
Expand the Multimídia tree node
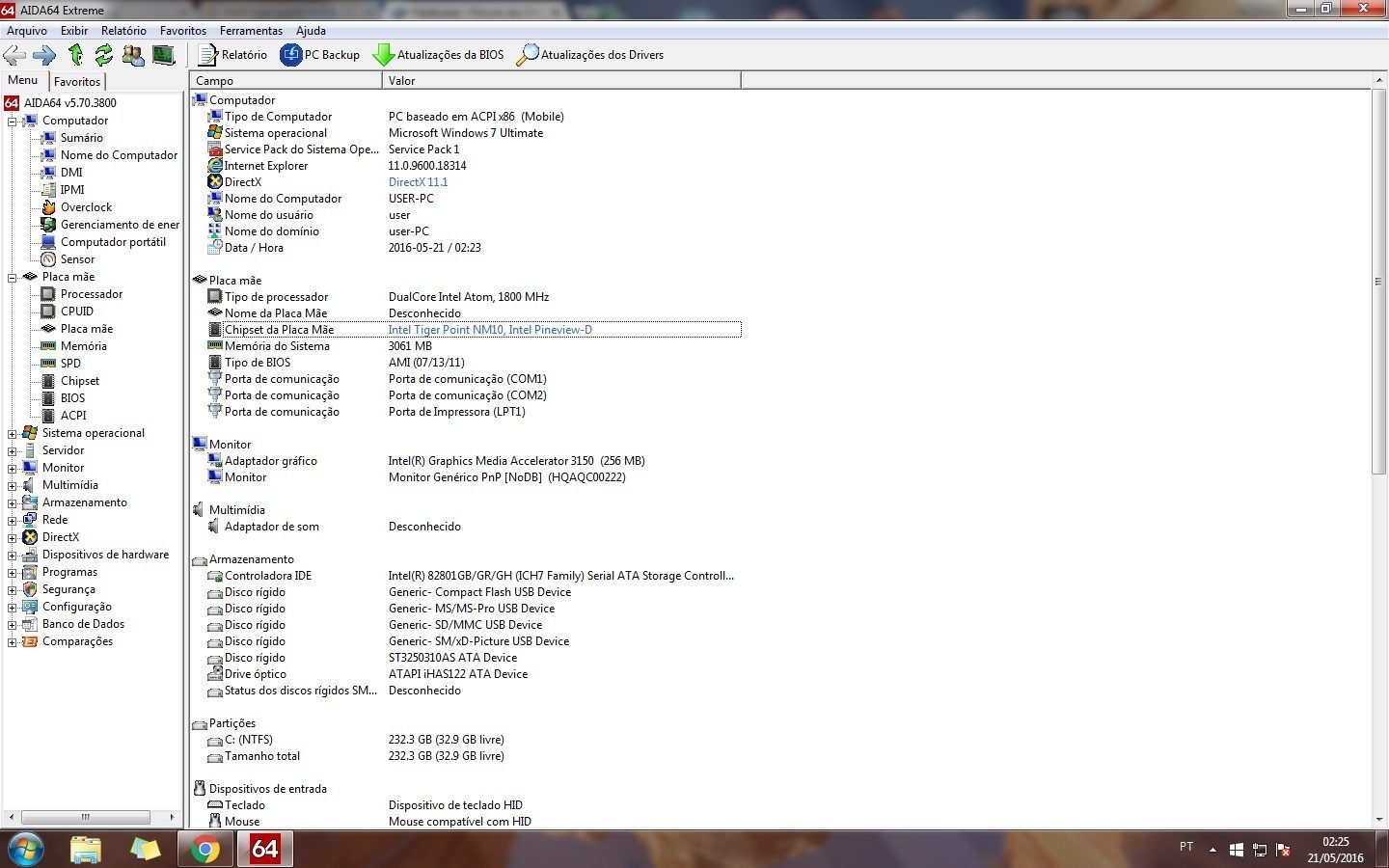[x=13, y=485]
